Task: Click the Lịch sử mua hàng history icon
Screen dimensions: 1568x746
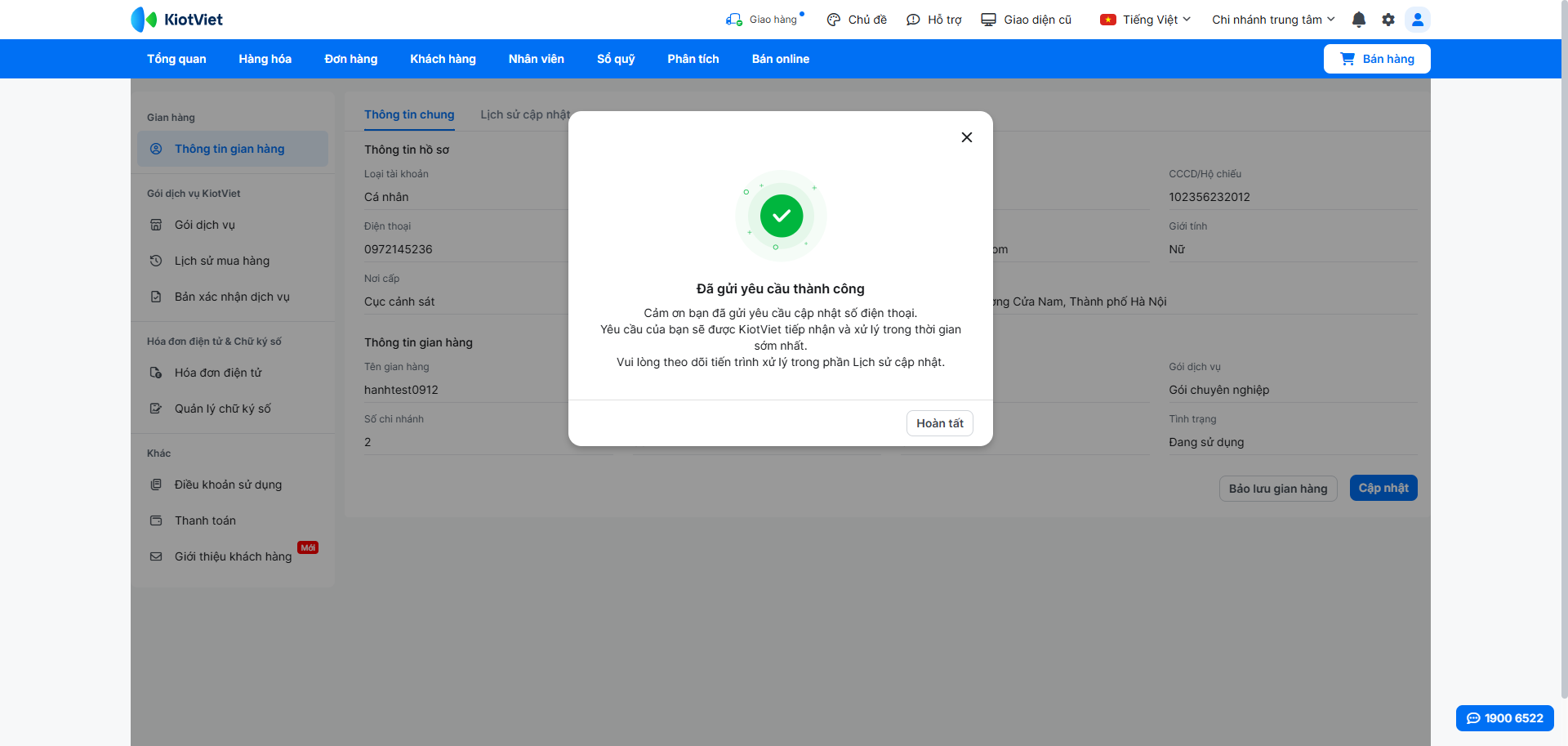Action: [x=156, y=261]
